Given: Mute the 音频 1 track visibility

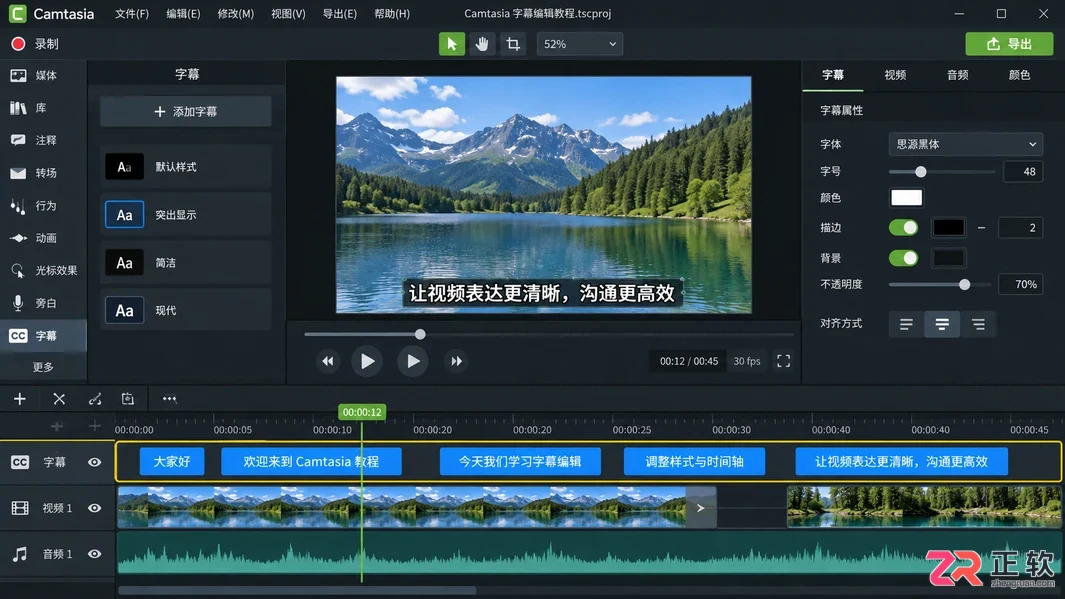Looking at the screenshot, I should (x=94, y=554).
